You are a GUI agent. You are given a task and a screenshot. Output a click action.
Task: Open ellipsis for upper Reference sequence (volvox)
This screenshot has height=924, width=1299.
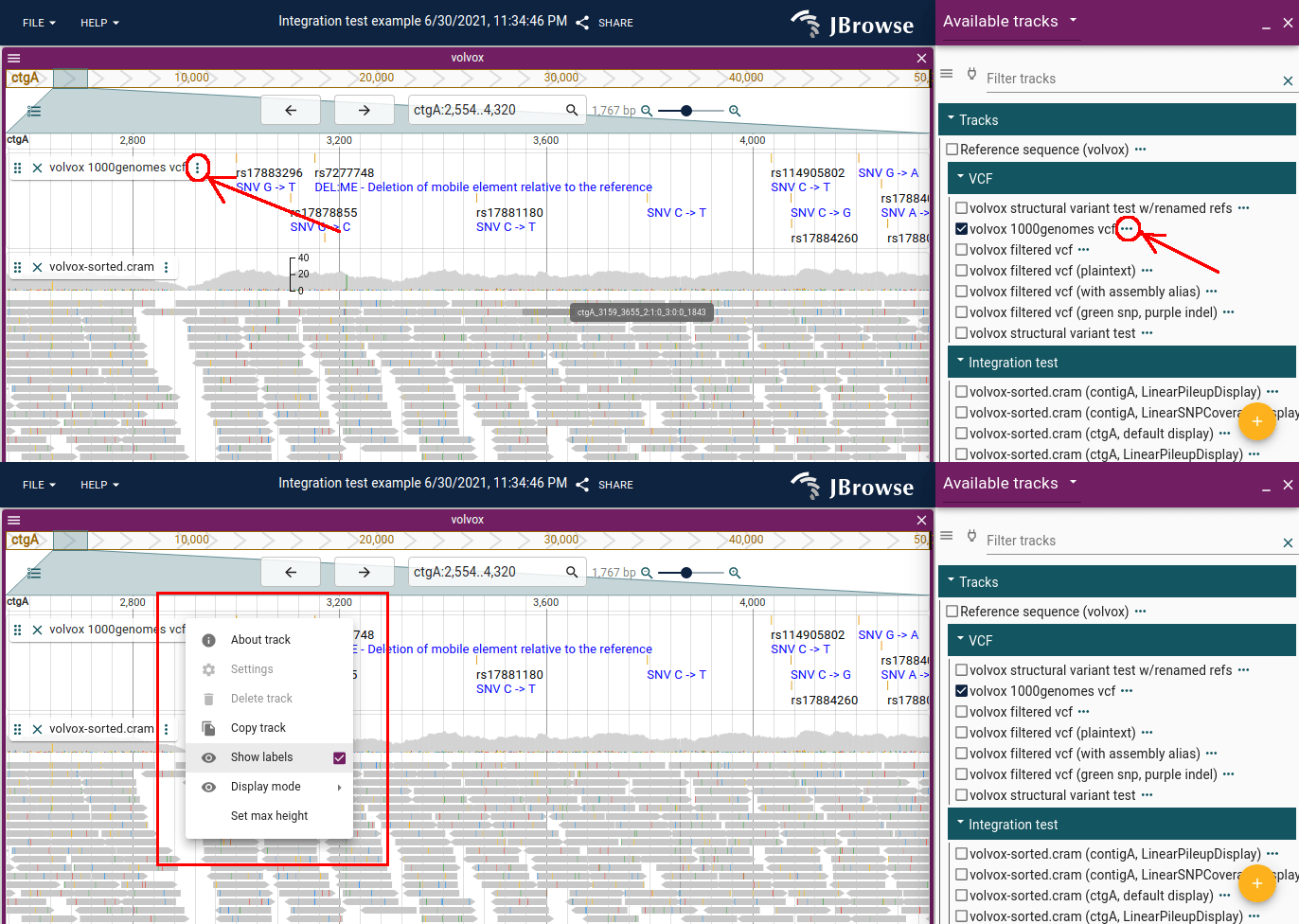pos(1140,150)
